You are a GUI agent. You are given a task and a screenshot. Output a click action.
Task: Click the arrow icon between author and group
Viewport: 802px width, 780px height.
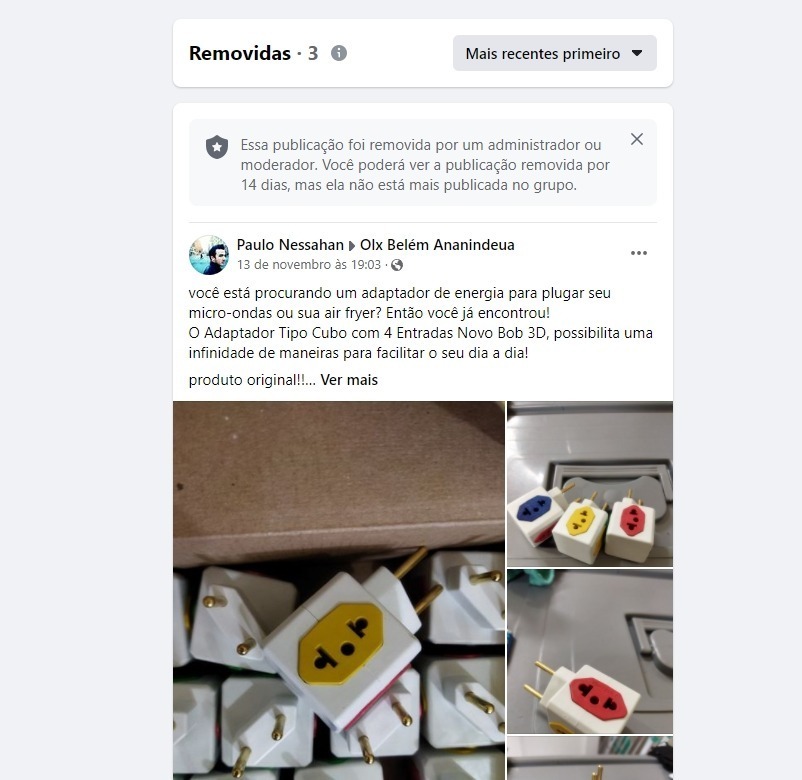click(x=352, y=246)
